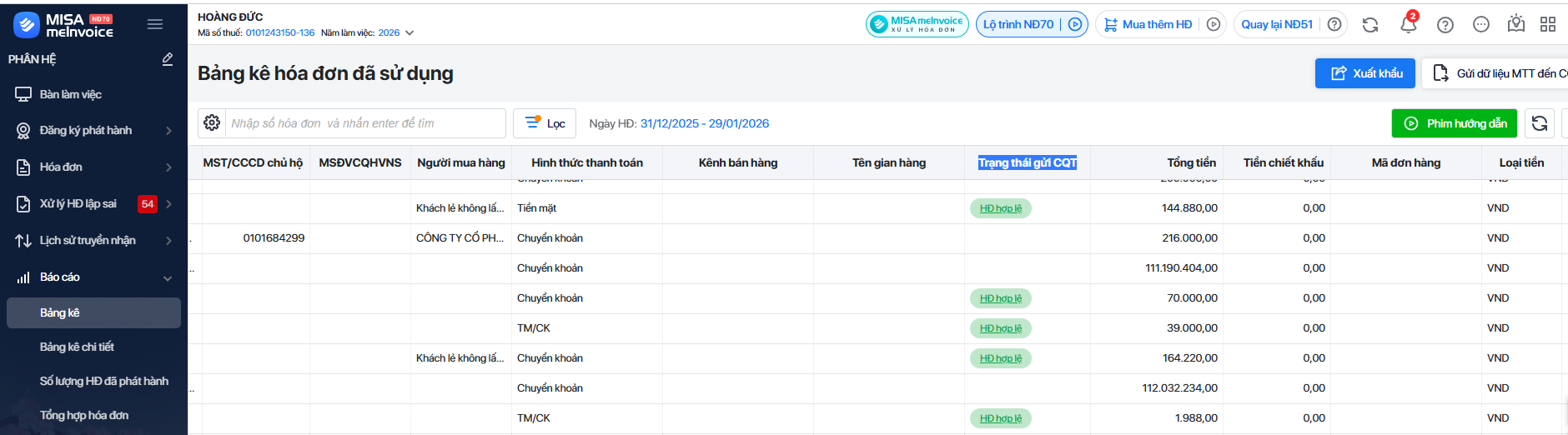Click Loại tiền column header
1568x435 pixels.
click(x=1521, y=162)
